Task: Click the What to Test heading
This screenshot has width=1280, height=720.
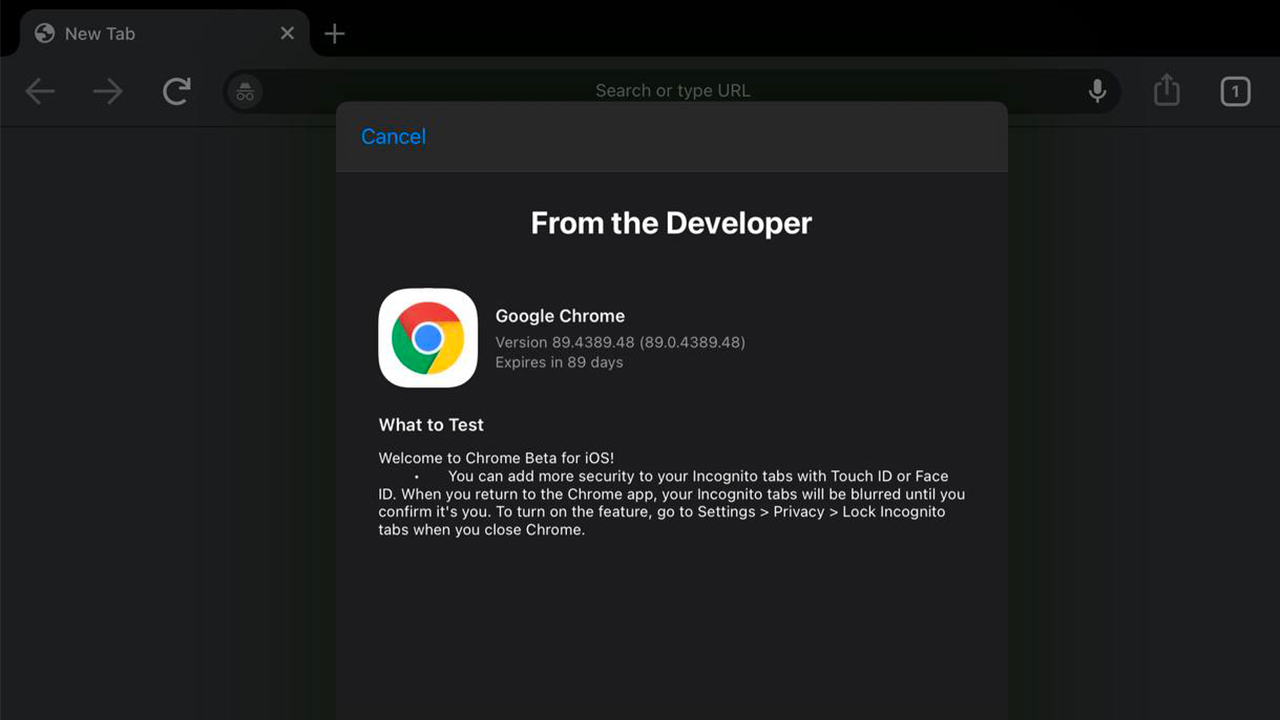Action: (431, 425)
